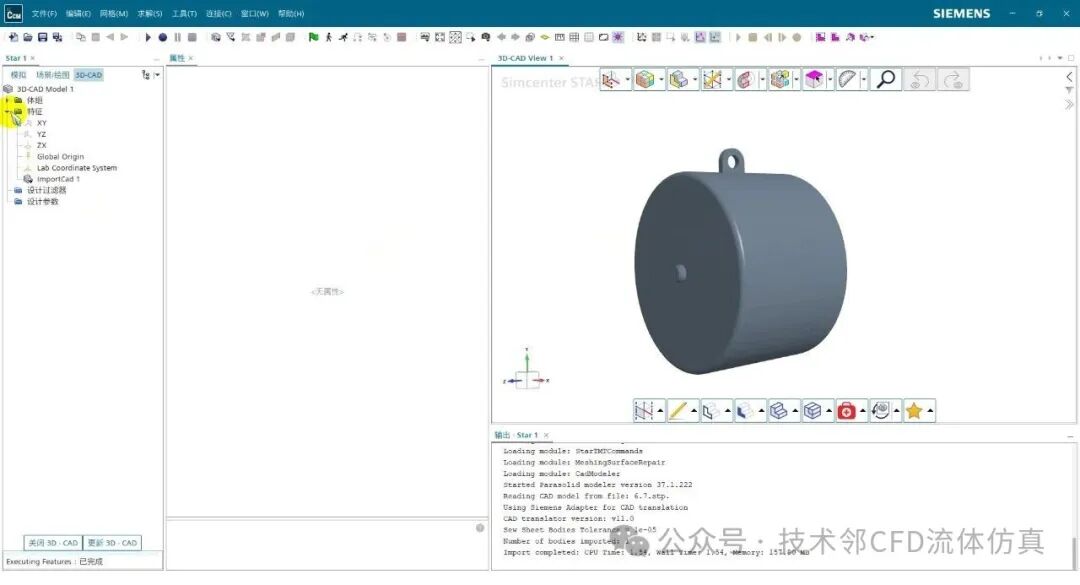Click the magenta-top cube selection icon
1080x585 pixels.
[813, 80]
